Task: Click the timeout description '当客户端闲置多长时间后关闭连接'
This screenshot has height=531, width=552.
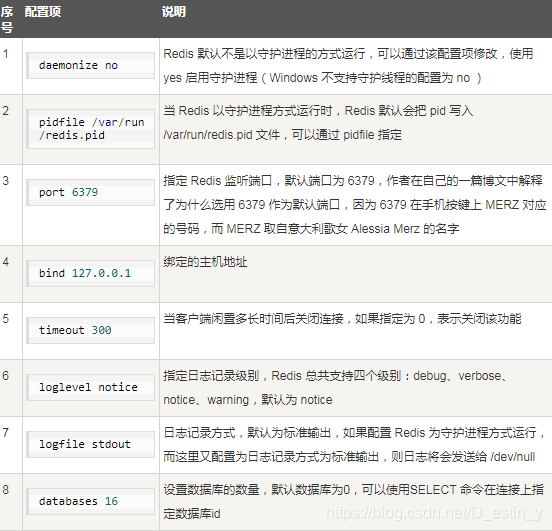Action: [342, 319]
